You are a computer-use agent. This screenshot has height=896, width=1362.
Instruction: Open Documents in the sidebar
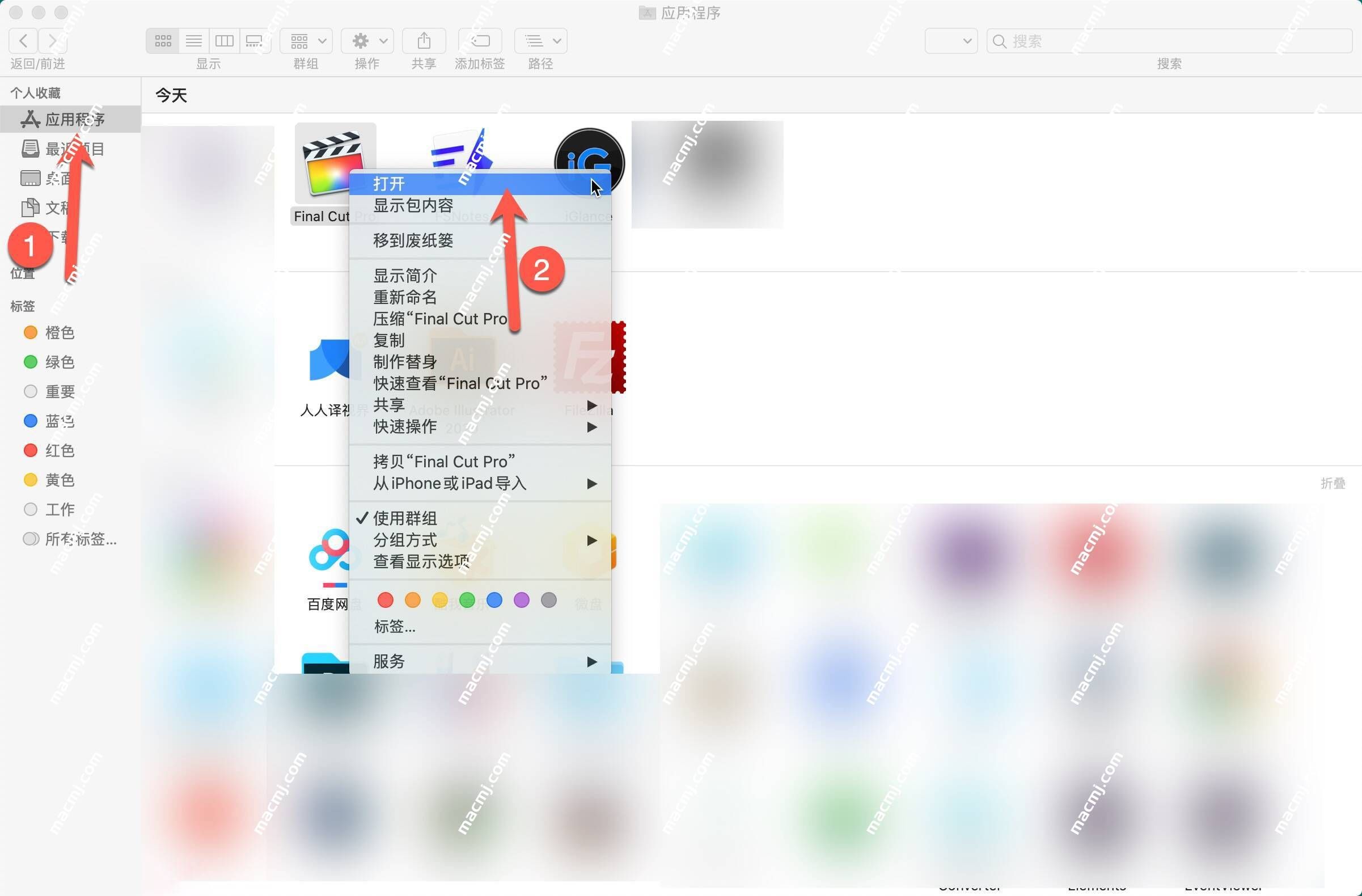click(70, 208)
